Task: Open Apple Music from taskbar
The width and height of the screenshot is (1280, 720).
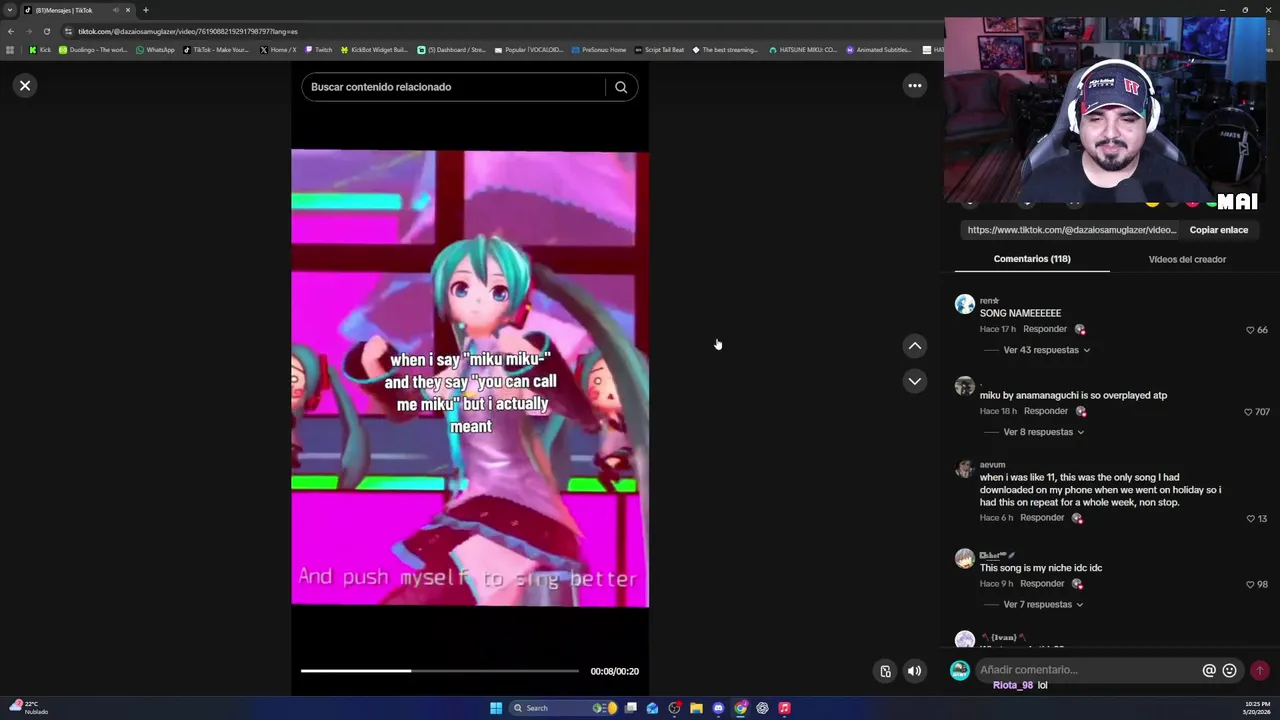Action: tap(784, 708)
